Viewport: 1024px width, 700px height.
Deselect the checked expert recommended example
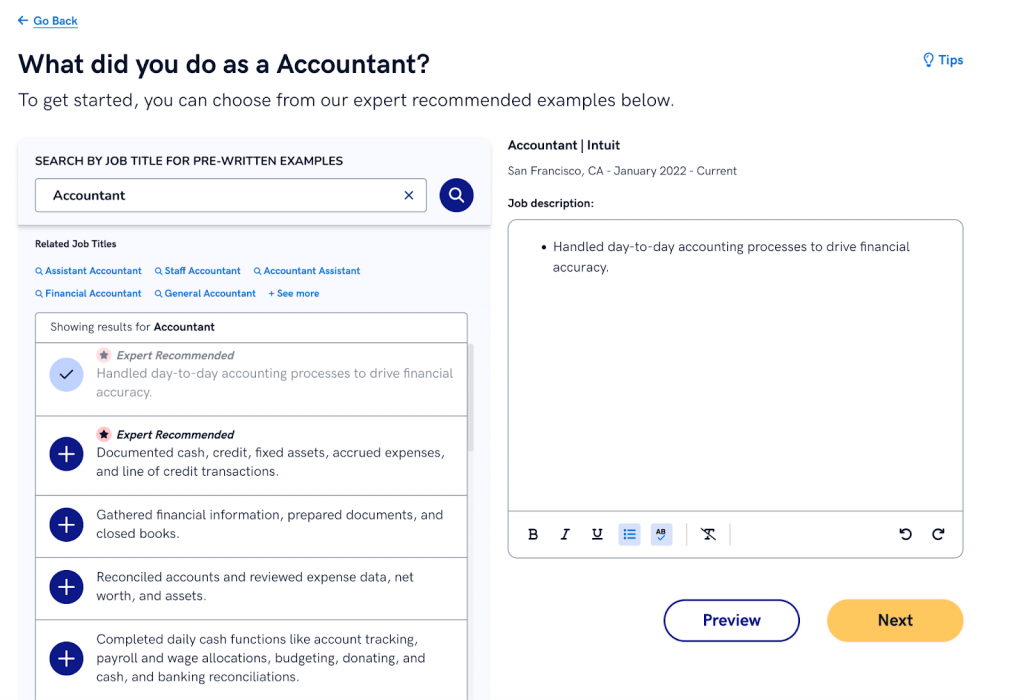(x=66, y=374)
